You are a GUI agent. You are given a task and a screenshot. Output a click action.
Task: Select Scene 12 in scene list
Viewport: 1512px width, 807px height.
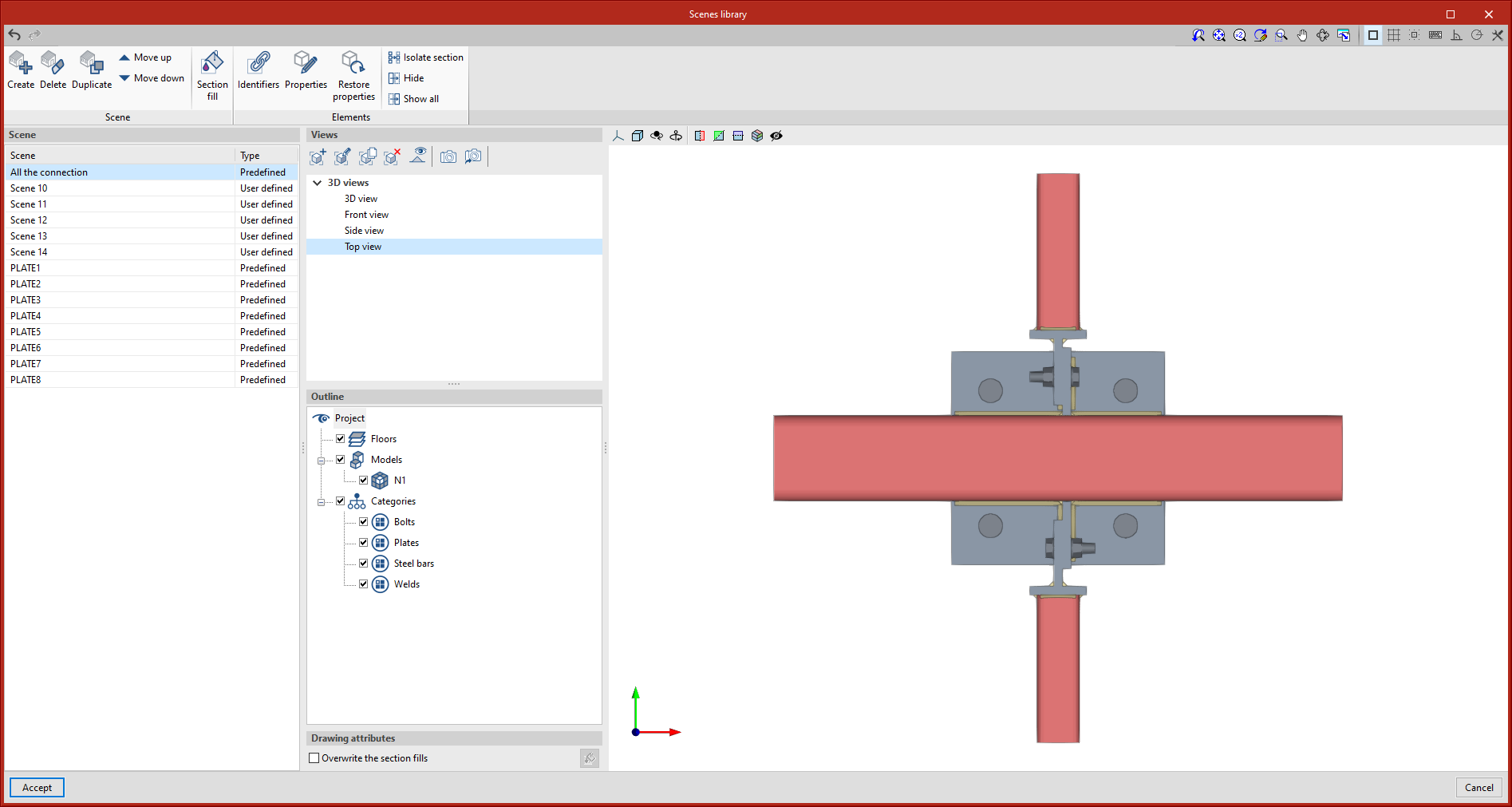29,220
